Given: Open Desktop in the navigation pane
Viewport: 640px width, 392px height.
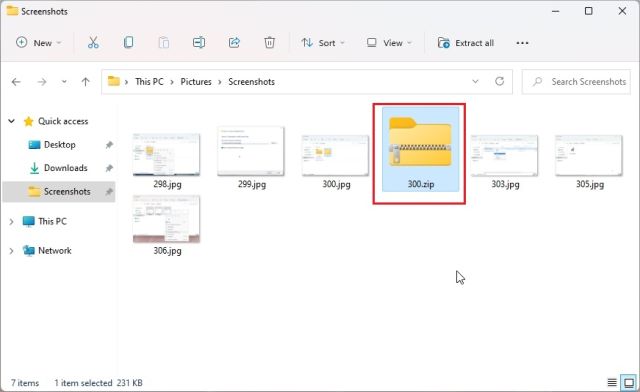Looking at the screenshot, I should [x=60, y=145].
